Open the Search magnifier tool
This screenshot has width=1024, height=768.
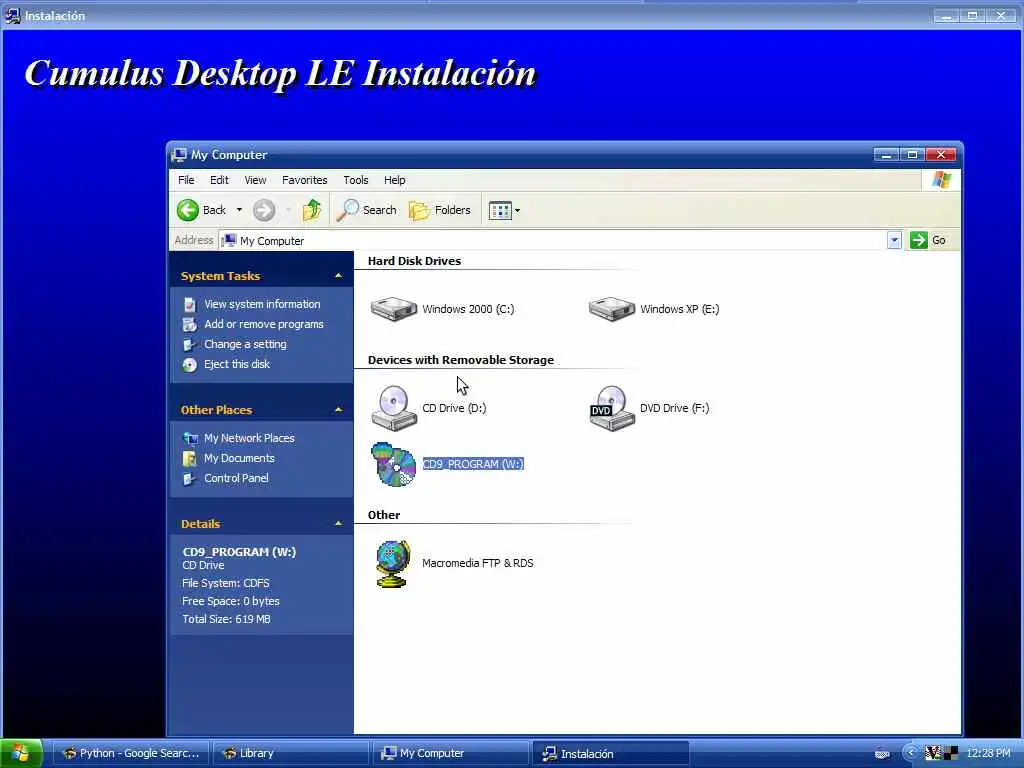tap(347, 210)
